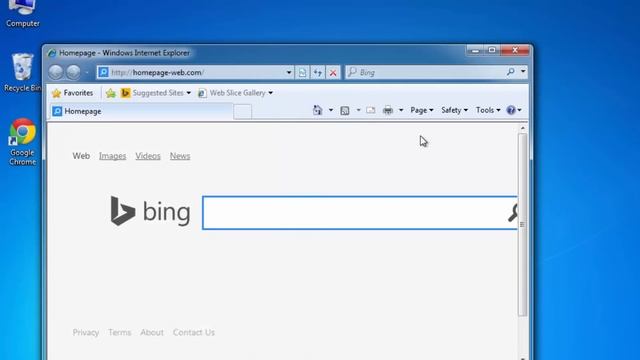
Task: Open the Terms footer link
Action: click(x=120, y=332)
